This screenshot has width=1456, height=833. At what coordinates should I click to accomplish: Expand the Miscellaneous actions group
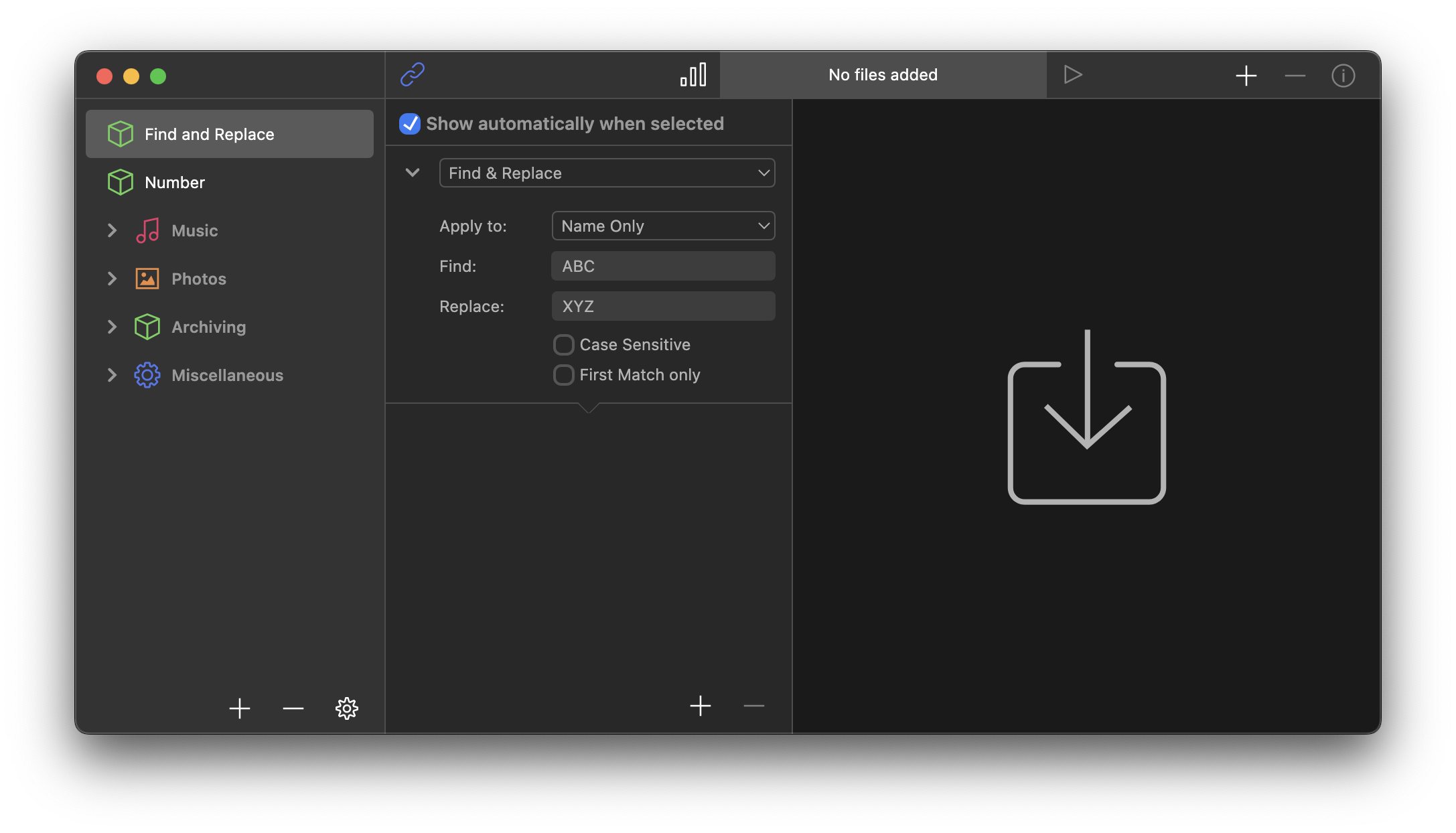click(x=112, y=374)
